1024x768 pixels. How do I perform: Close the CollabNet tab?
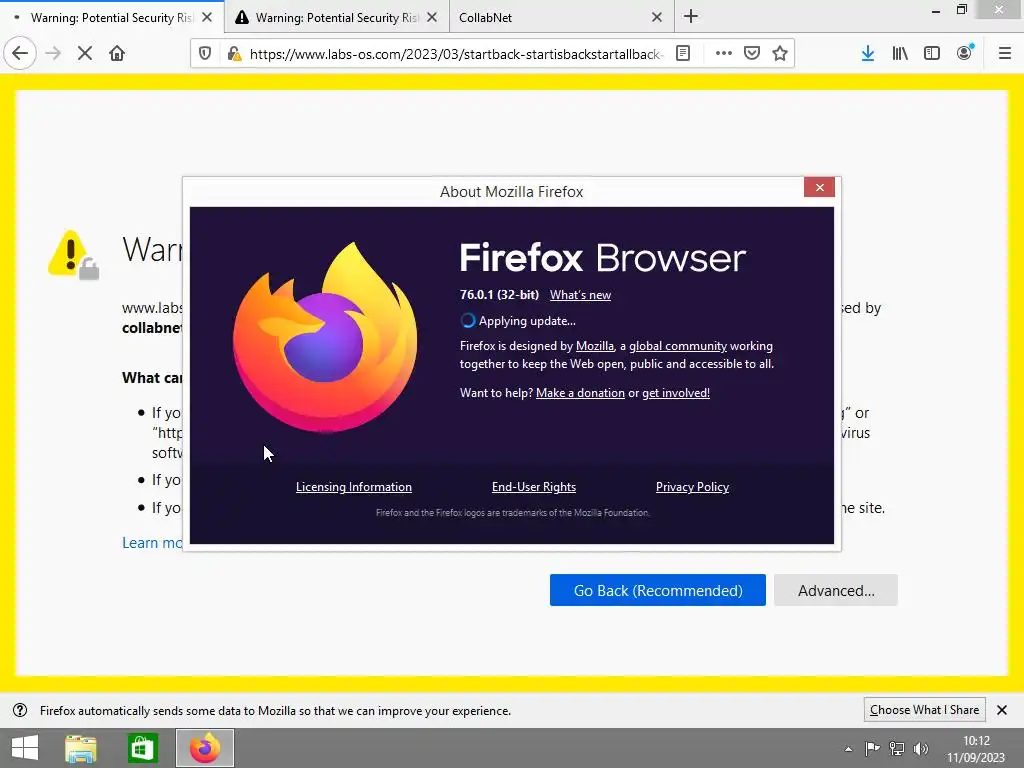click(x=657, y=18)
